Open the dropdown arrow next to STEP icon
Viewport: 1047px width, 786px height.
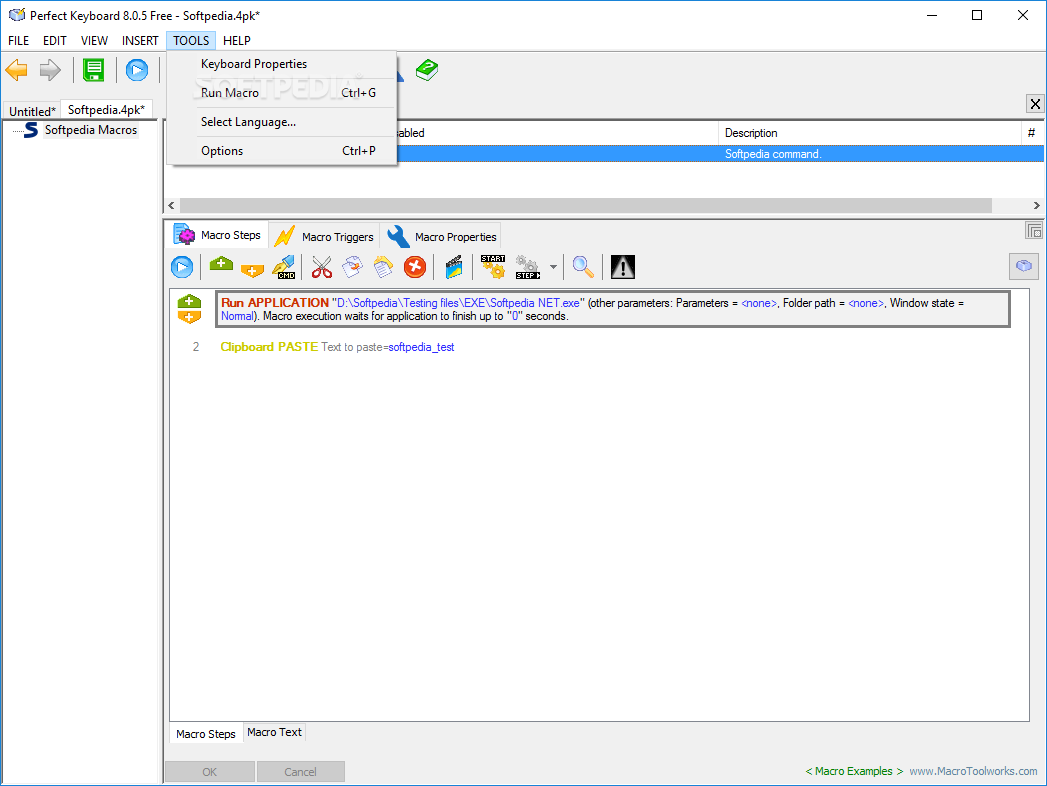(x=553, y=267)
